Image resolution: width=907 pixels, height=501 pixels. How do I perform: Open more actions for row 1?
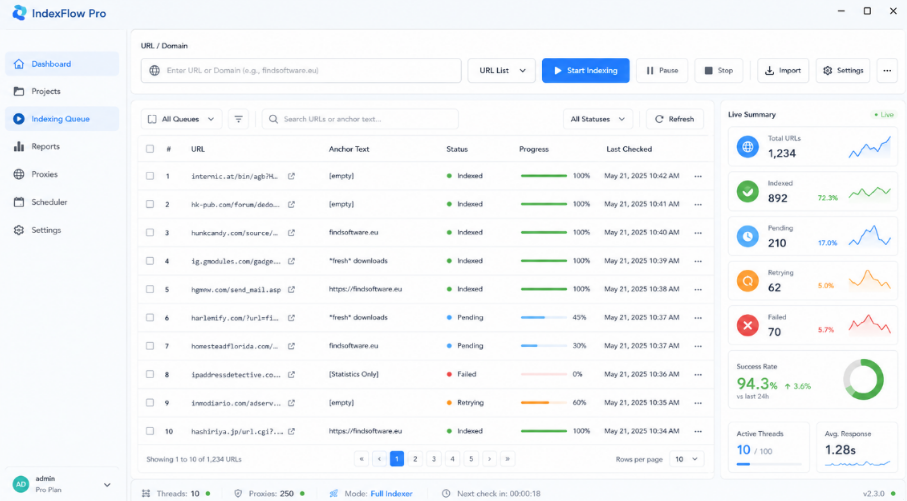click(x=698, y=176)
